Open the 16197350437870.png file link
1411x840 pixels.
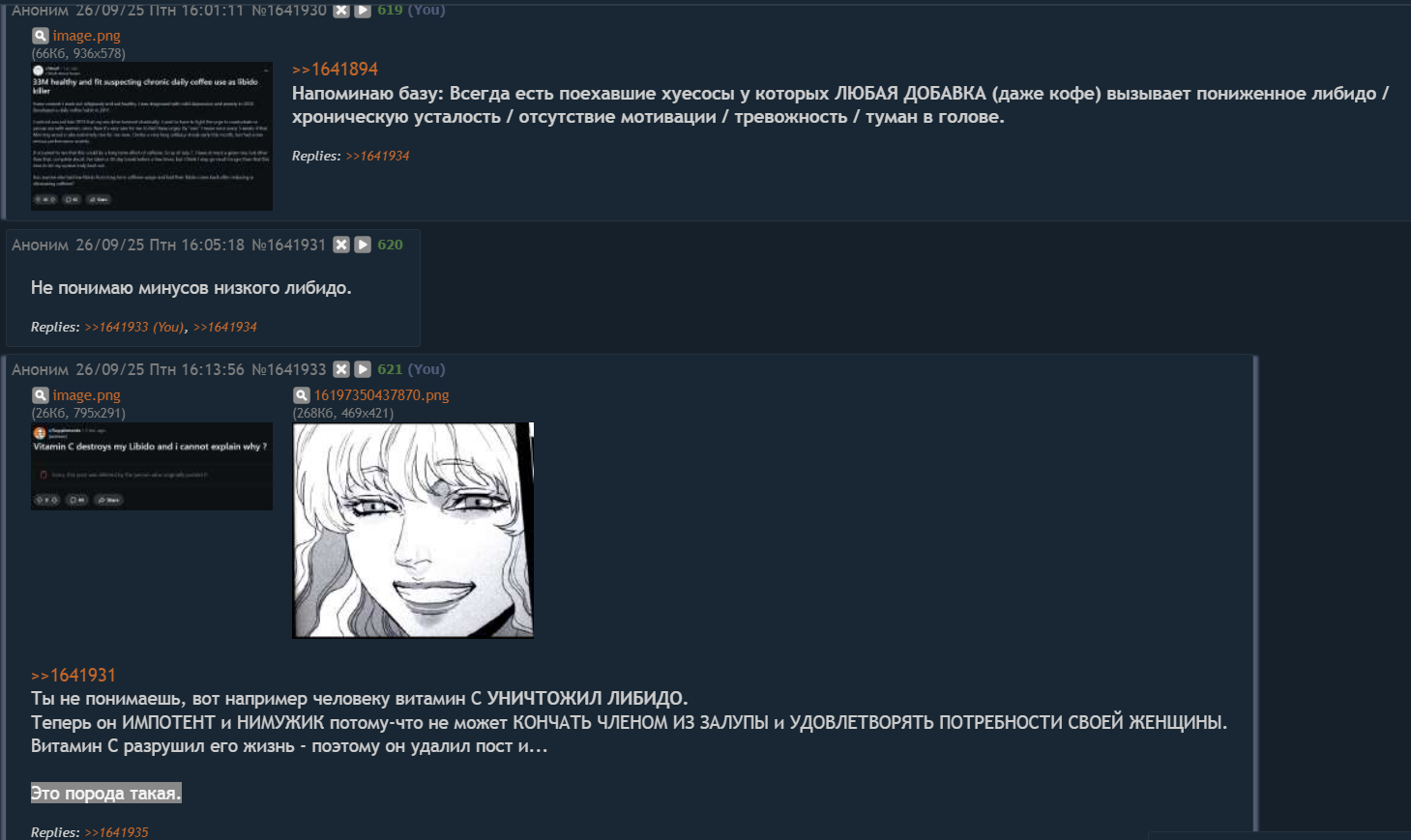click(x=381, y=394)
